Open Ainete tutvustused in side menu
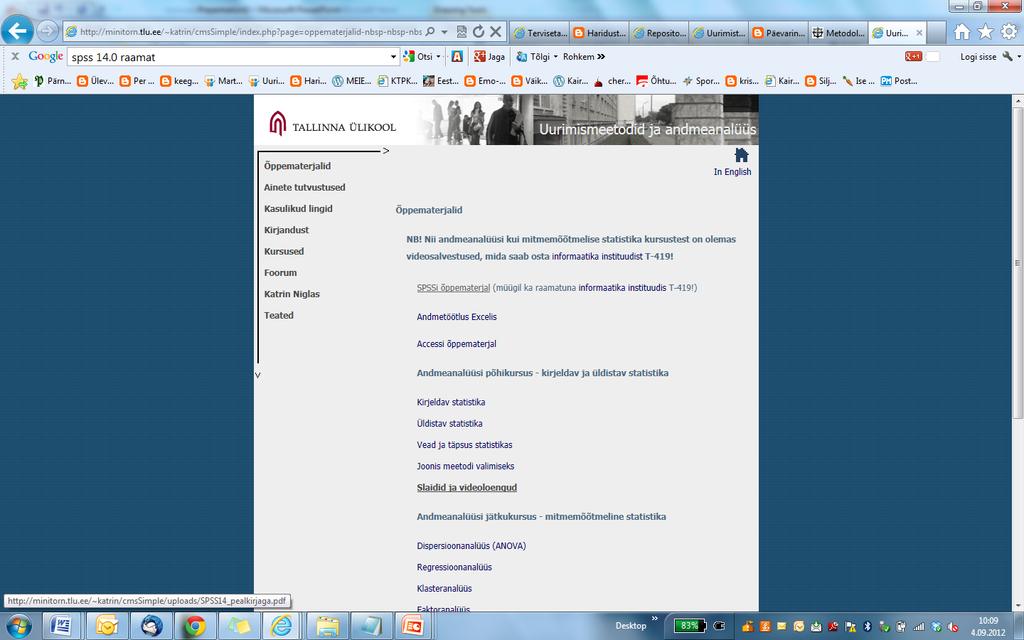Image resolution: width=1024 pixels, height=640 pixels. coord(304,187)
